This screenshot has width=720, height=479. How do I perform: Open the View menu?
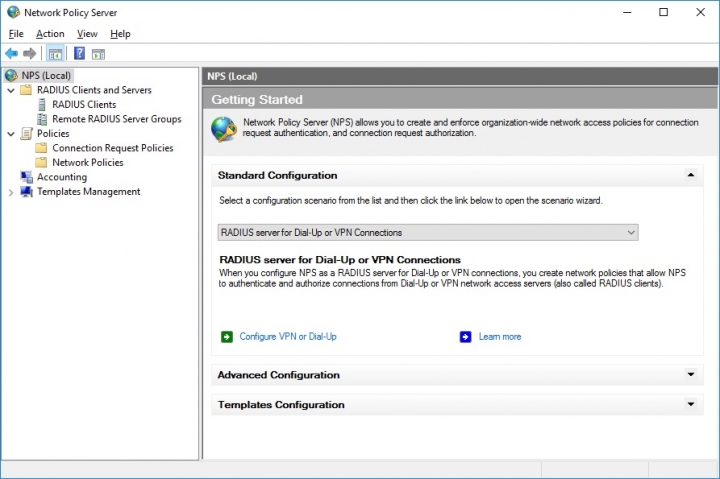[x=87, y=34]
